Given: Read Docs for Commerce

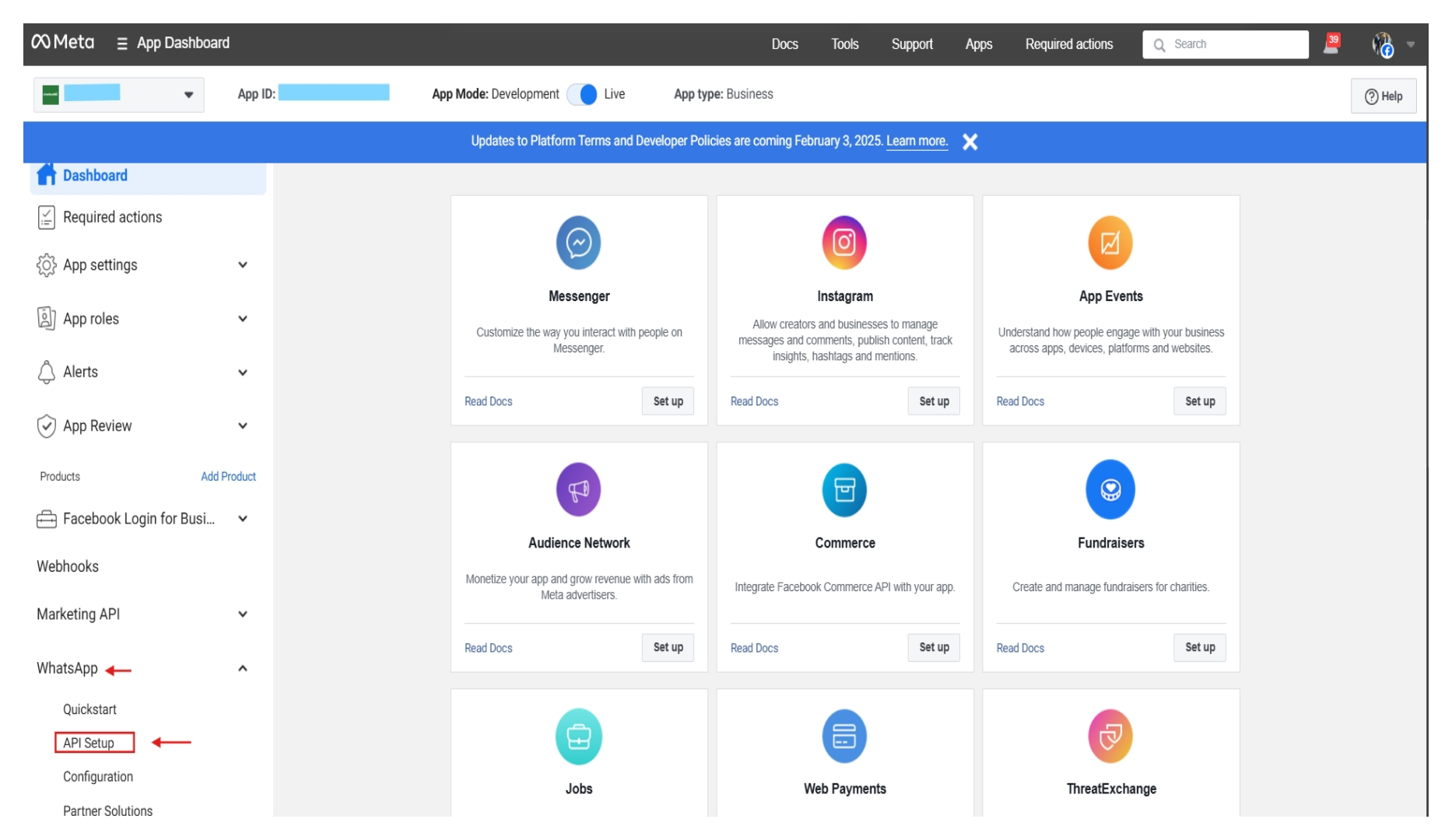Looking at the screenshot, I should (754, 648).
